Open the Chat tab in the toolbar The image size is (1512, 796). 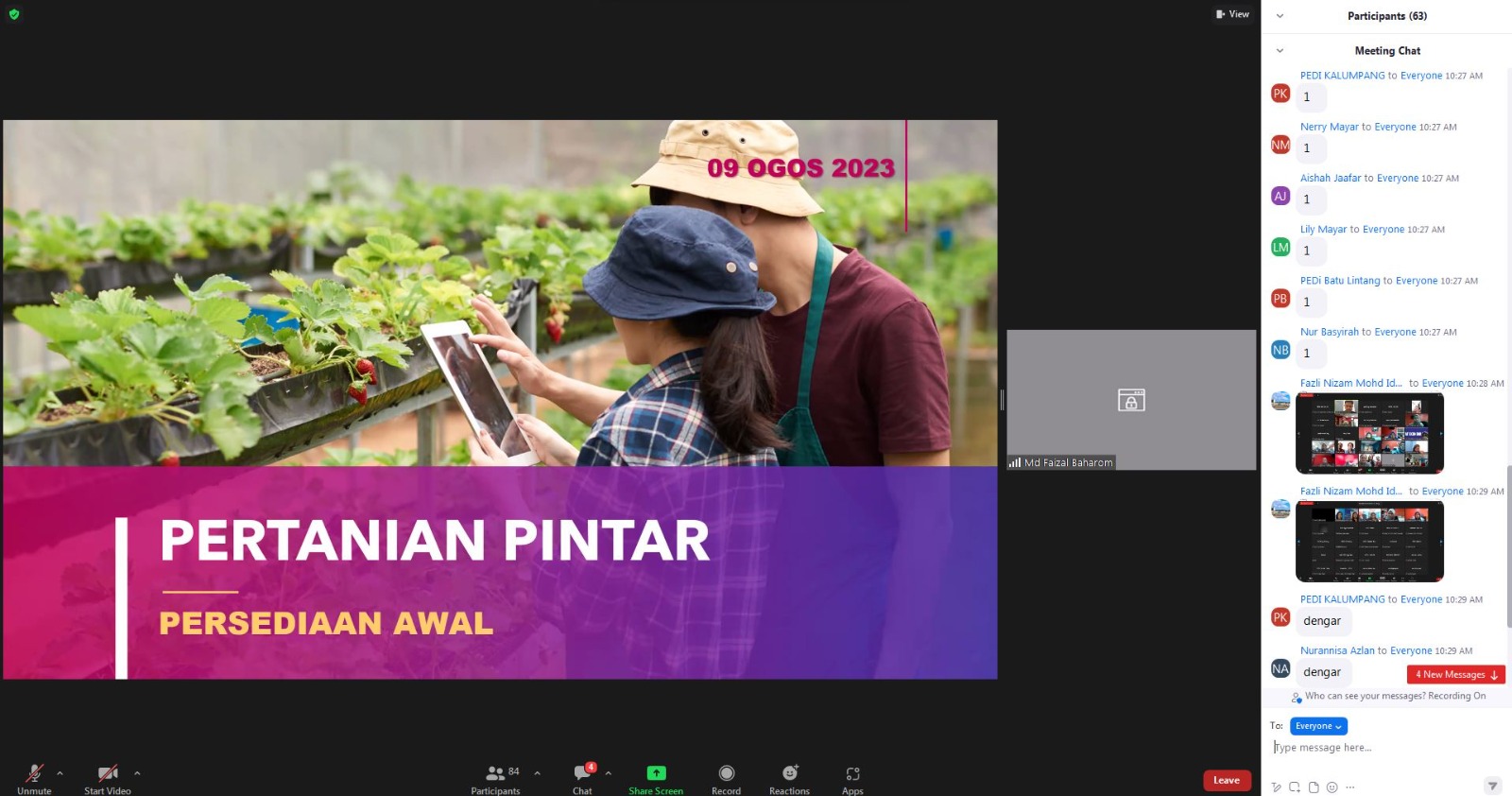[582, 773]
